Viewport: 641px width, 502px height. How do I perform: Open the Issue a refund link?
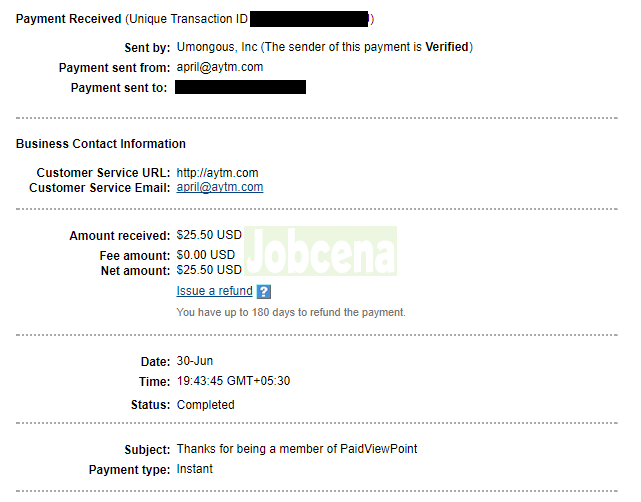pyautogui.click(x=214, y=291)
